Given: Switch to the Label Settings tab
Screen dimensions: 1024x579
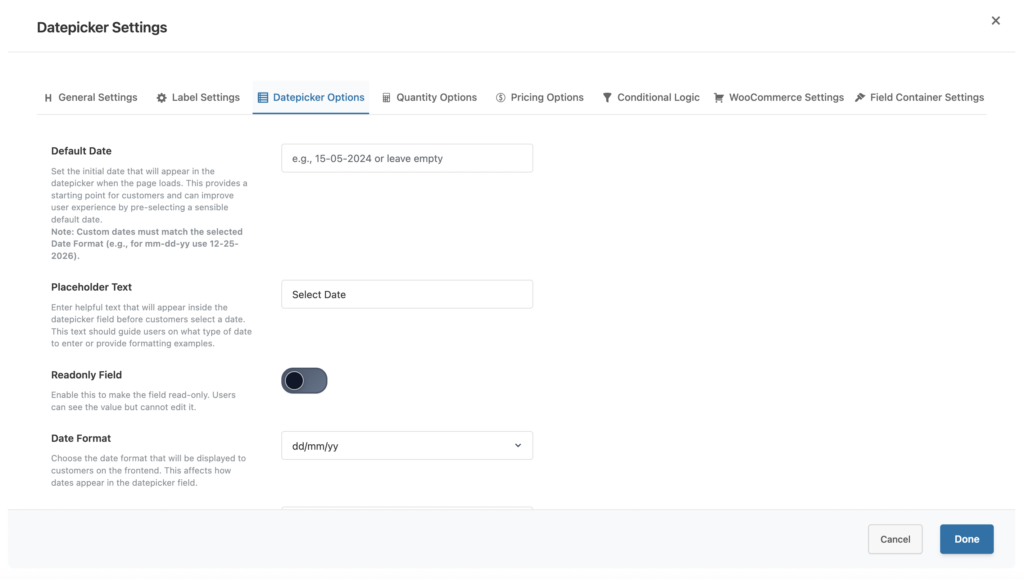Looking at the screenshot, I should (205, 98).
